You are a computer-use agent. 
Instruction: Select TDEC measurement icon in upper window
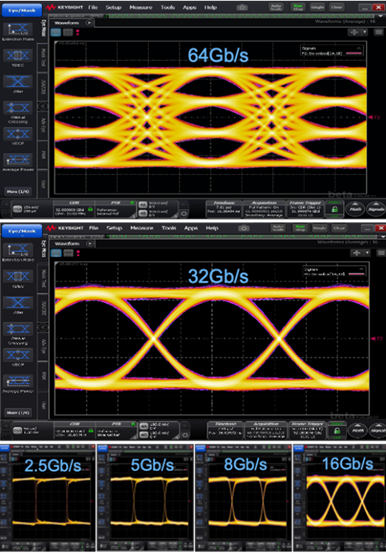[18, 56]
